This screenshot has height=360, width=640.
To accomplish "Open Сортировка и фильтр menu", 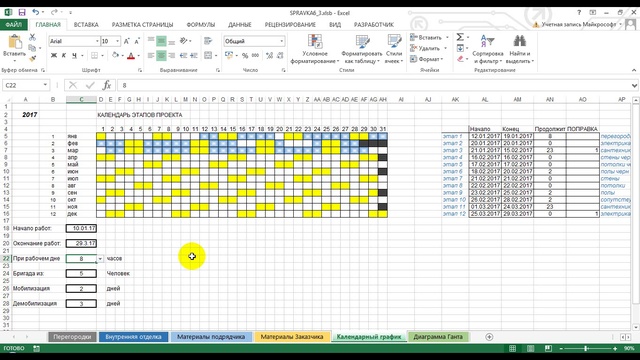I will 488,49.
